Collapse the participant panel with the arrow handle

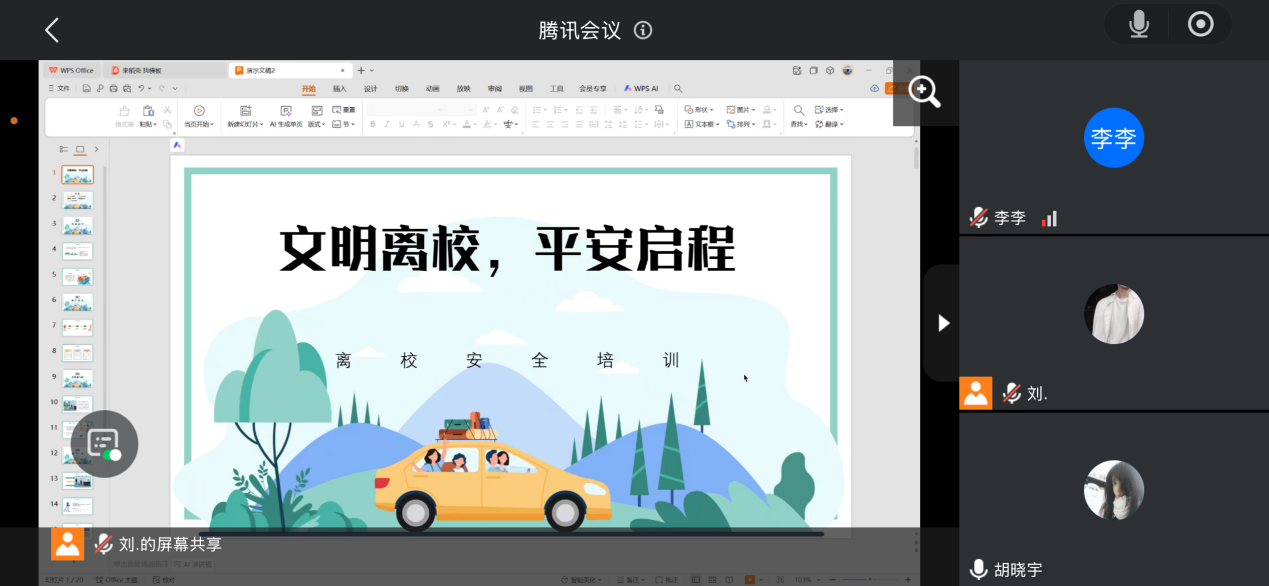[x=942, y=323]
